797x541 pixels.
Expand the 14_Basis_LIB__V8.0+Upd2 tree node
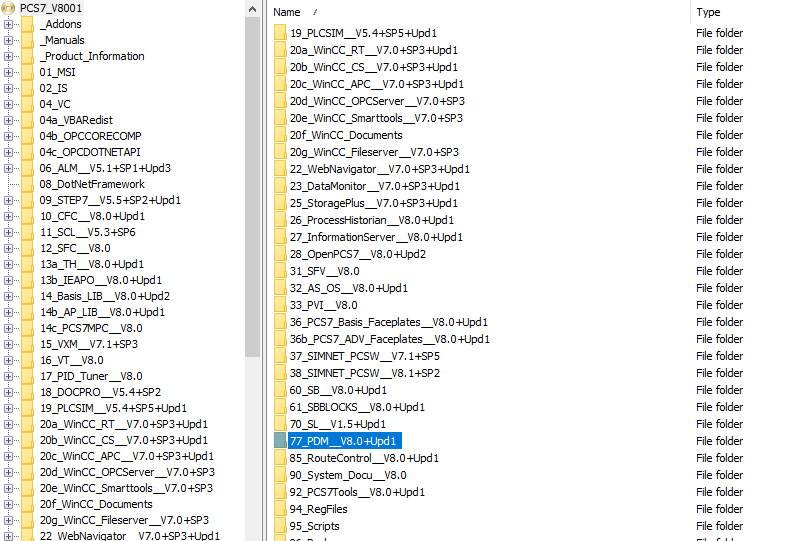8,296
